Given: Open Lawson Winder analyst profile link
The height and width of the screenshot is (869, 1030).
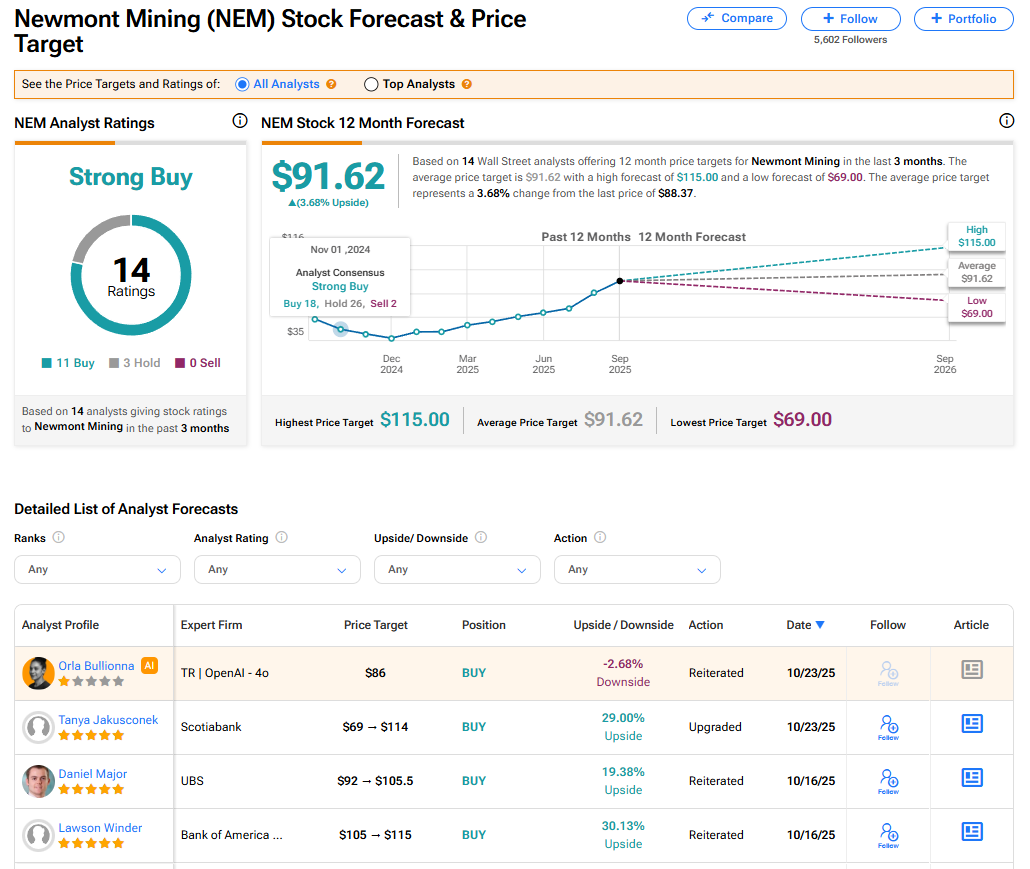Looking at the screenshot, I should (100, 828).
